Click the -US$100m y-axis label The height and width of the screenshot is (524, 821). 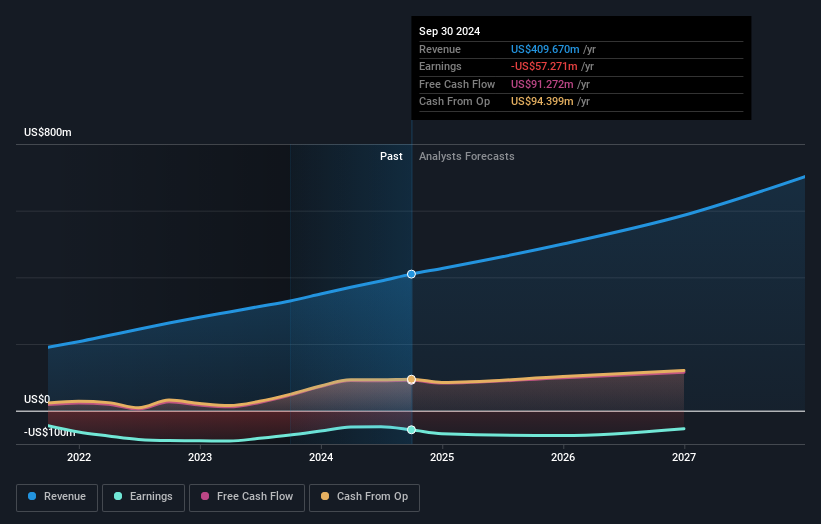50,432
